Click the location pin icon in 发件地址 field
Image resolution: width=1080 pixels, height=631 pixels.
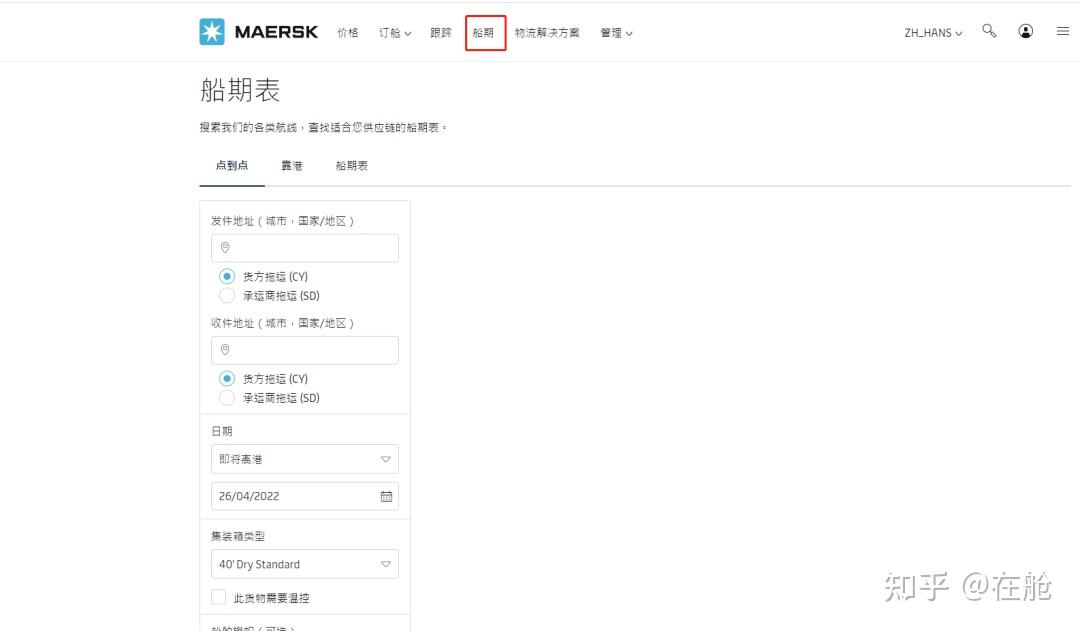point(225,247)
